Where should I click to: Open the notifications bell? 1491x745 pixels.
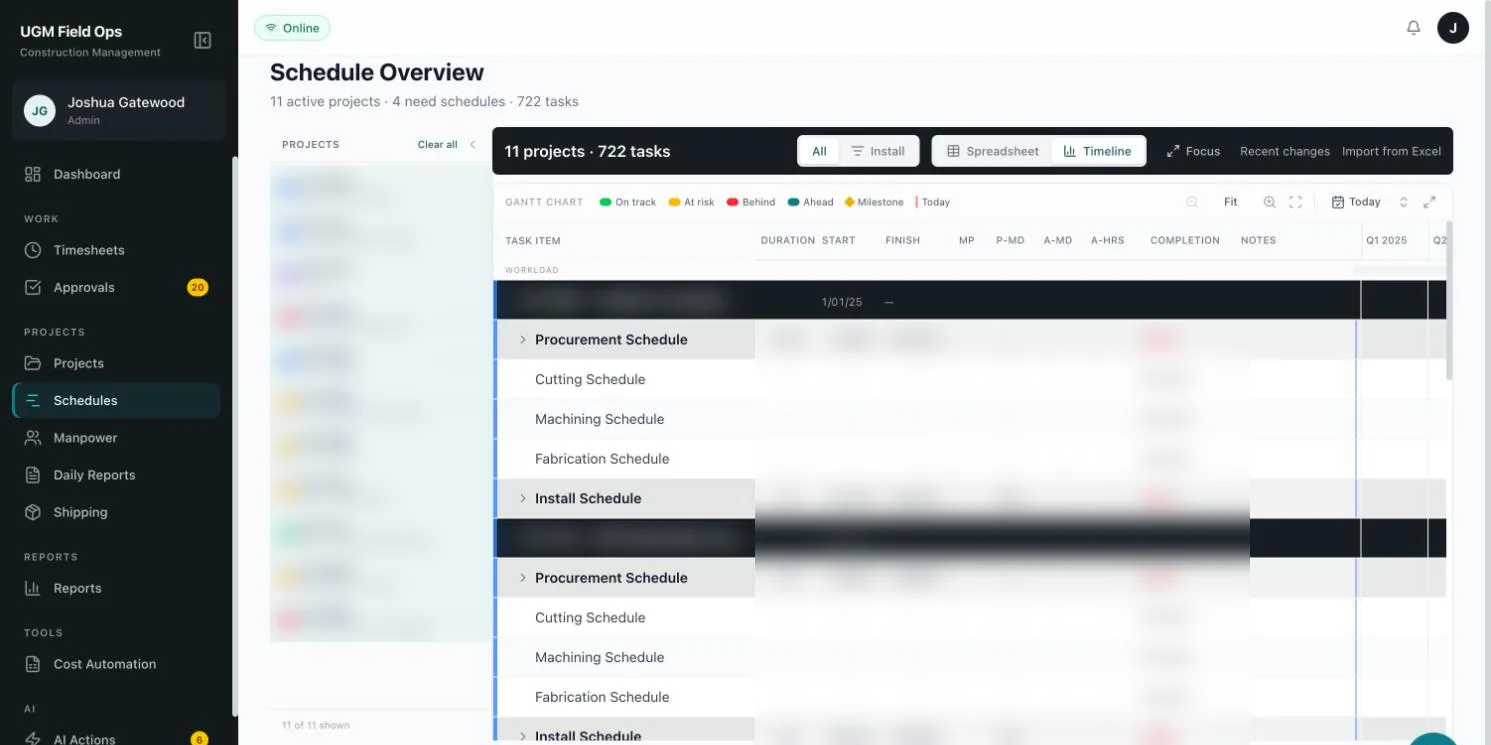(1413, 28)
